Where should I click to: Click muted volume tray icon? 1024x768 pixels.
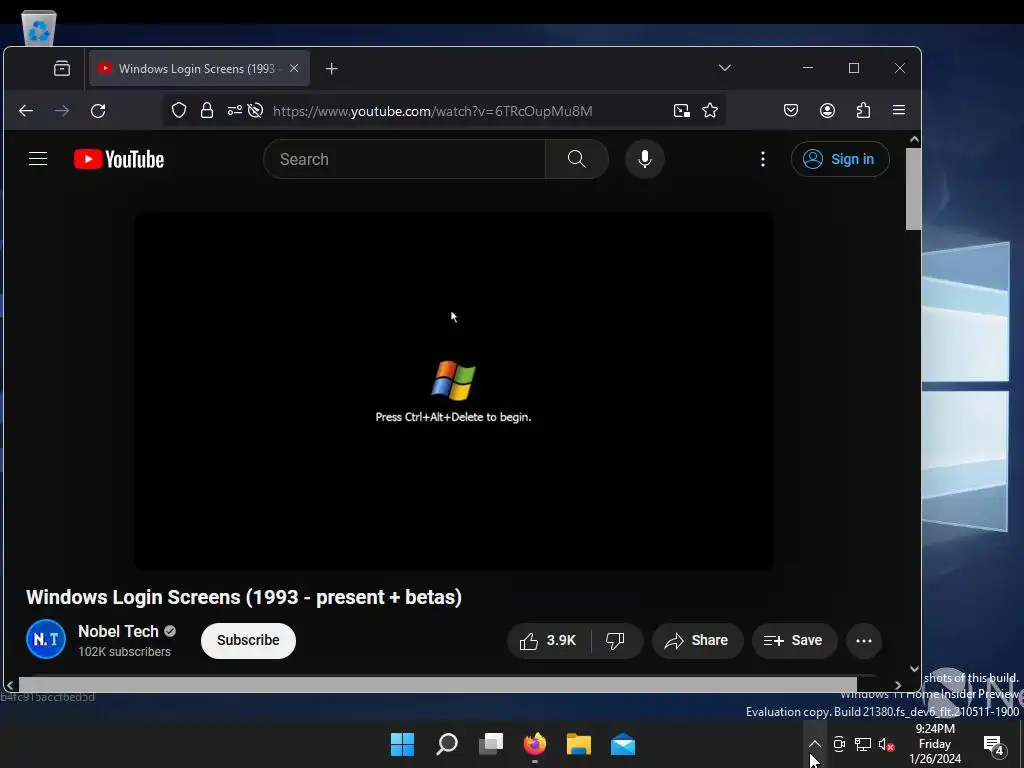[886, 744]
